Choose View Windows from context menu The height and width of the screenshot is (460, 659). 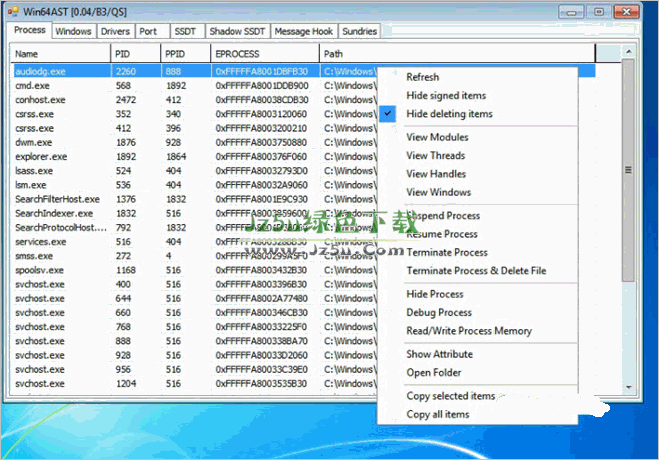click(x=477, y=192)
